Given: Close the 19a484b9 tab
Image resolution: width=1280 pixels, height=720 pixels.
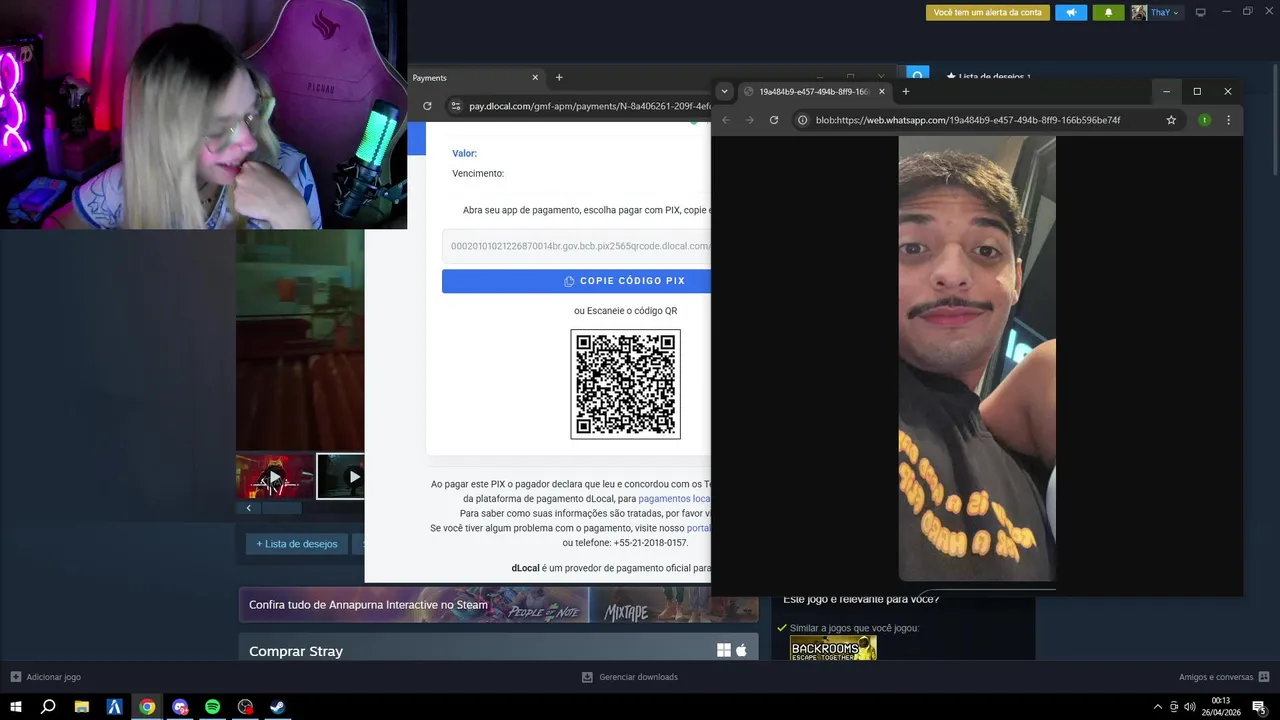Looking at the screenshot, I should (881, 91).
